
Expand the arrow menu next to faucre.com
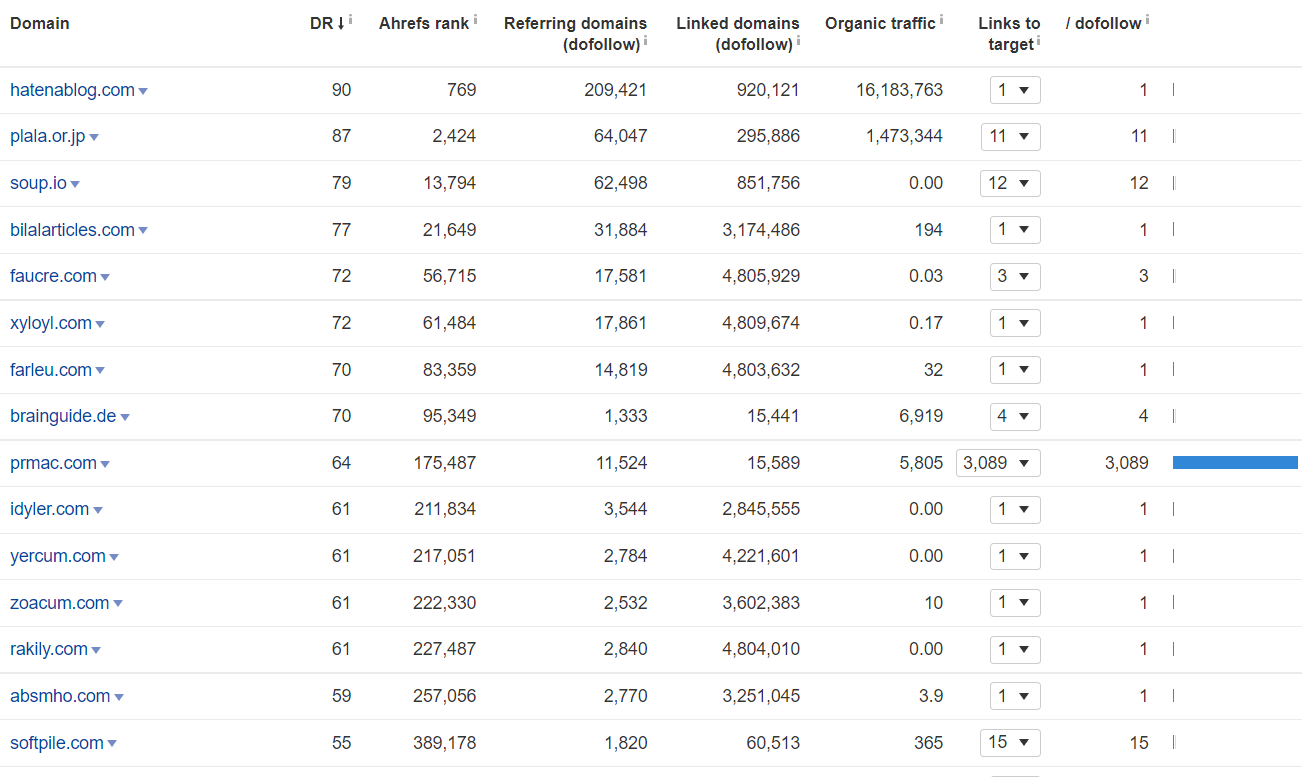(x=105, y=278)
